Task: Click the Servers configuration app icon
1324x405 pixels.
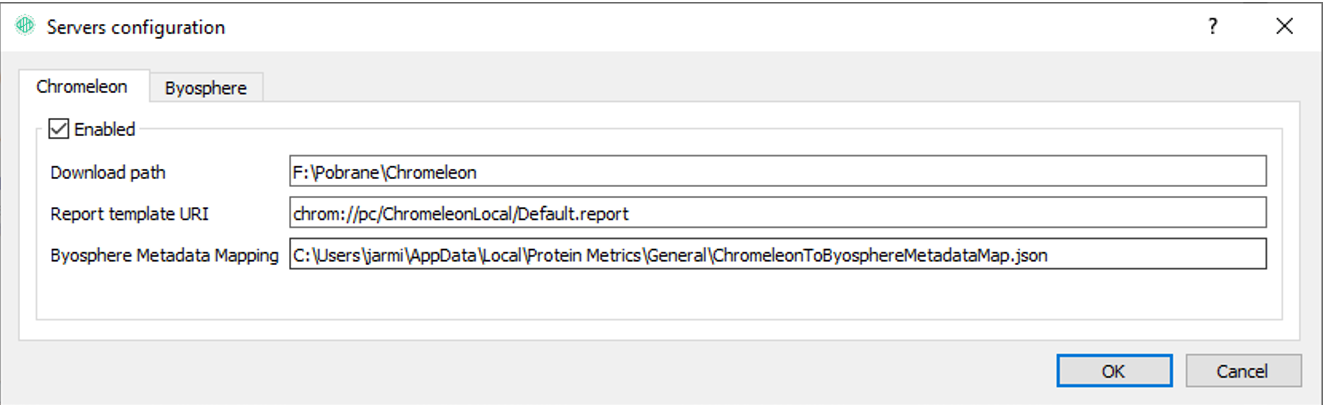Action: 26,27
